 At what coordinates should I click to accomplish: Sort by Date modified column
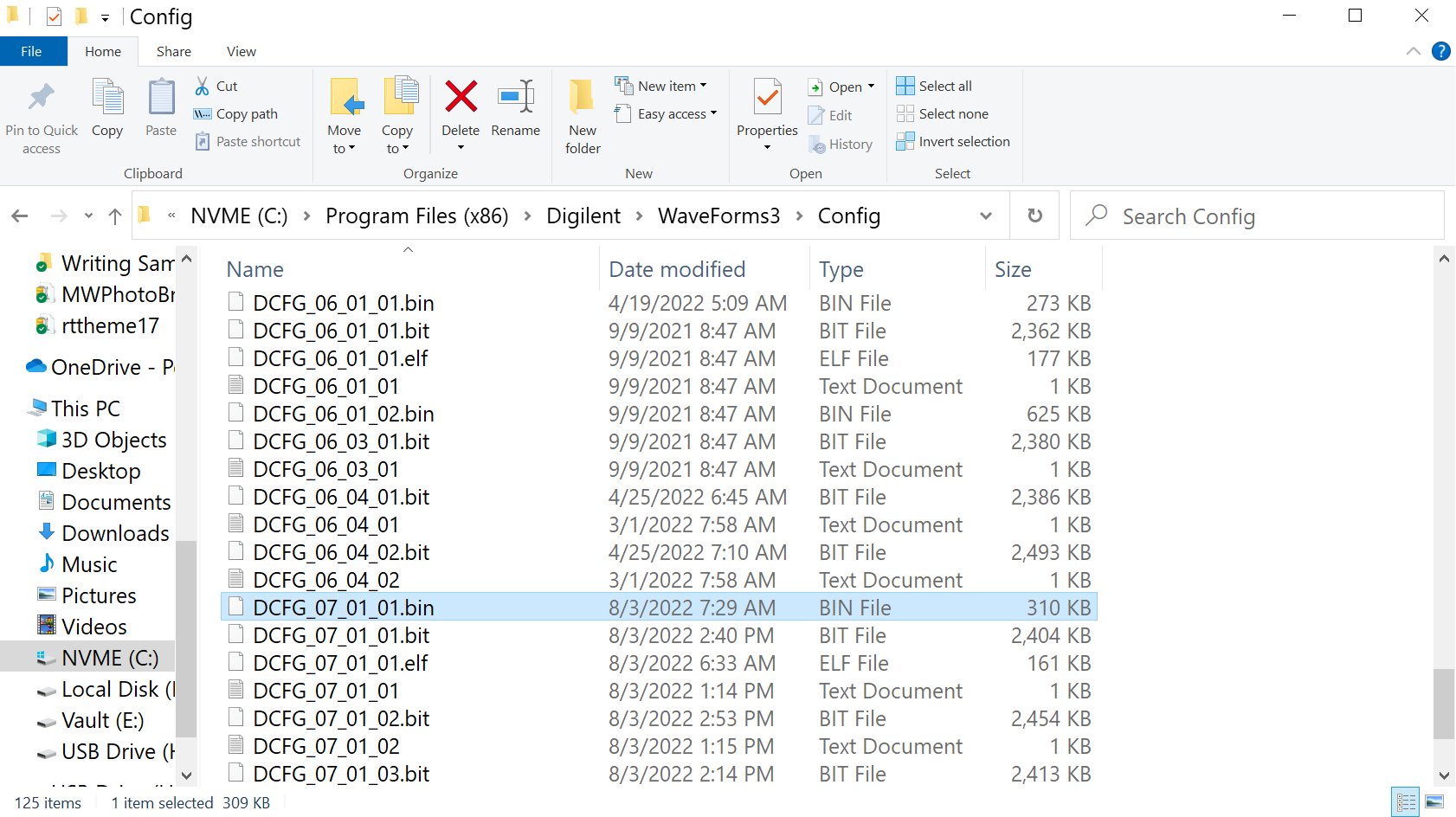(x=677, y=269)
